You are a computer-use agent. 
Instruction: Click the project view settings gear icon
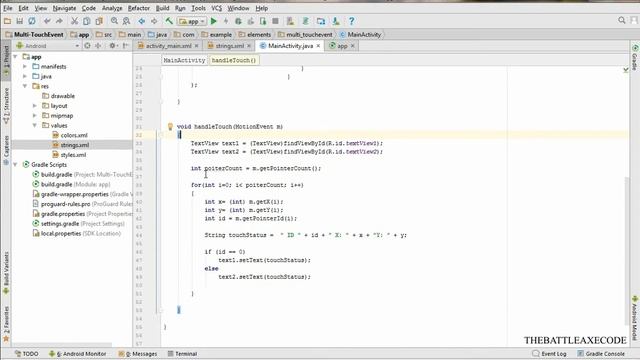pyautogui.click(x=112, y=46)
